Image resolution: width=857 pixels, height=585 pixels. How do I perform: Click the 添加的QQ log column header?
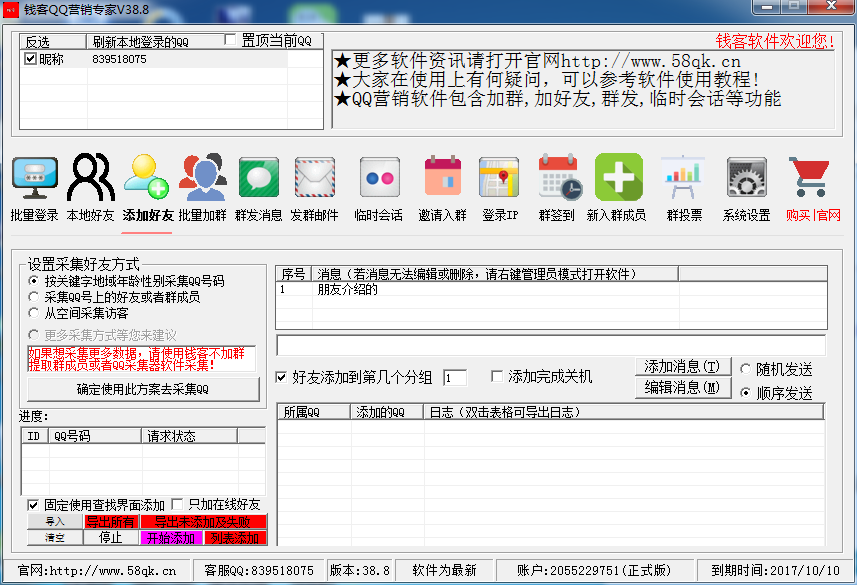point(387,412)
